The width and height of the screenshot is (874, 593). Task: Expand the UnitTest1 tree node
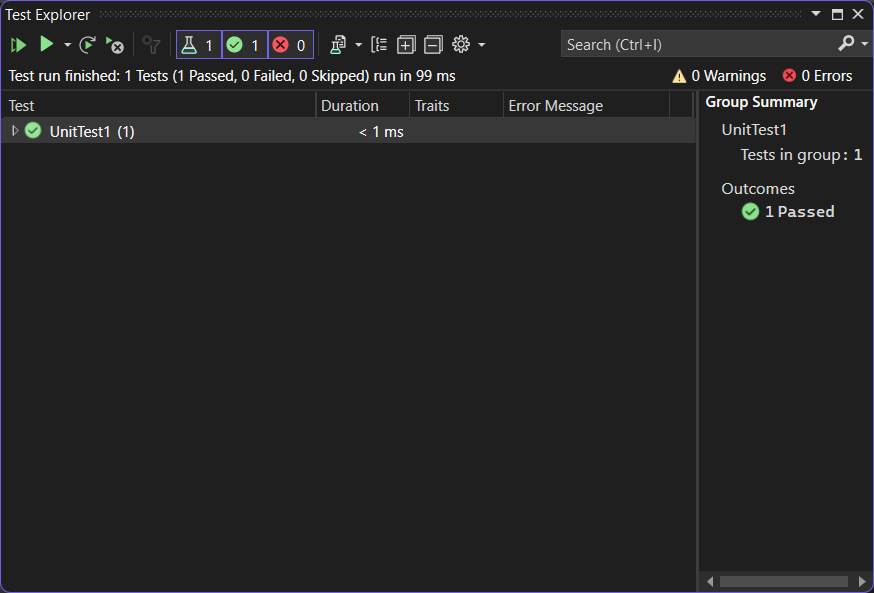pos(15,131)
